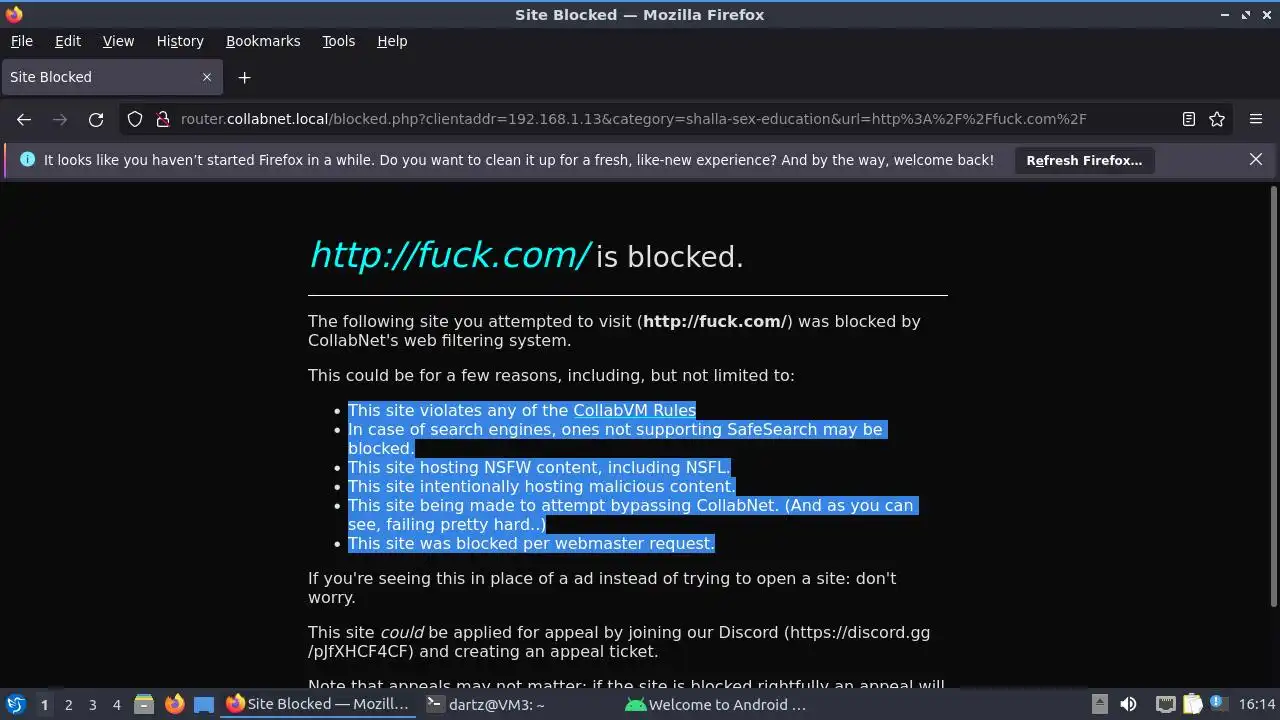The width and height of the screenshot is (1280, 720).
Task: Open the volume speaker control
Action: point(1128,704)
